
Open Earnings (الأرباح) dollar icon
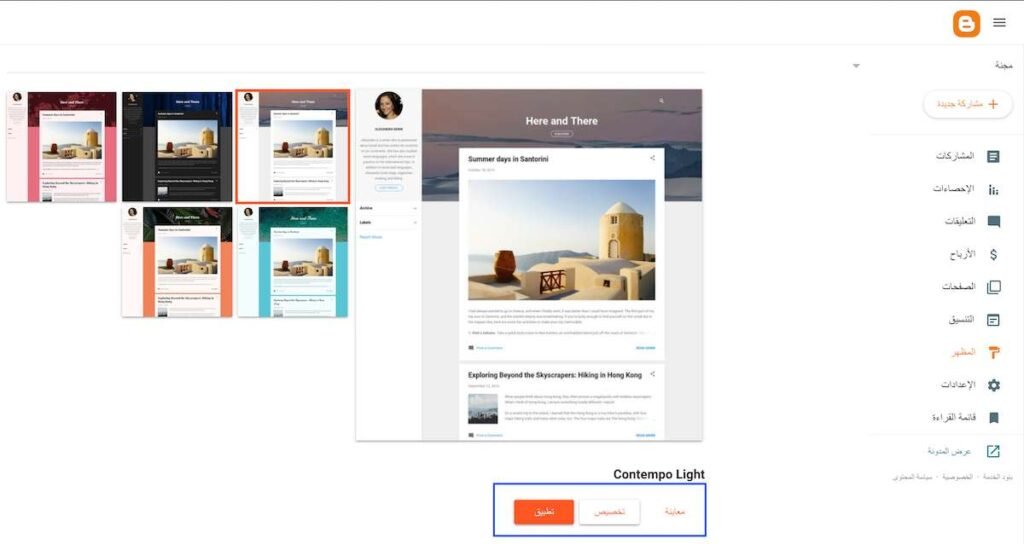(x=993, y=255)
